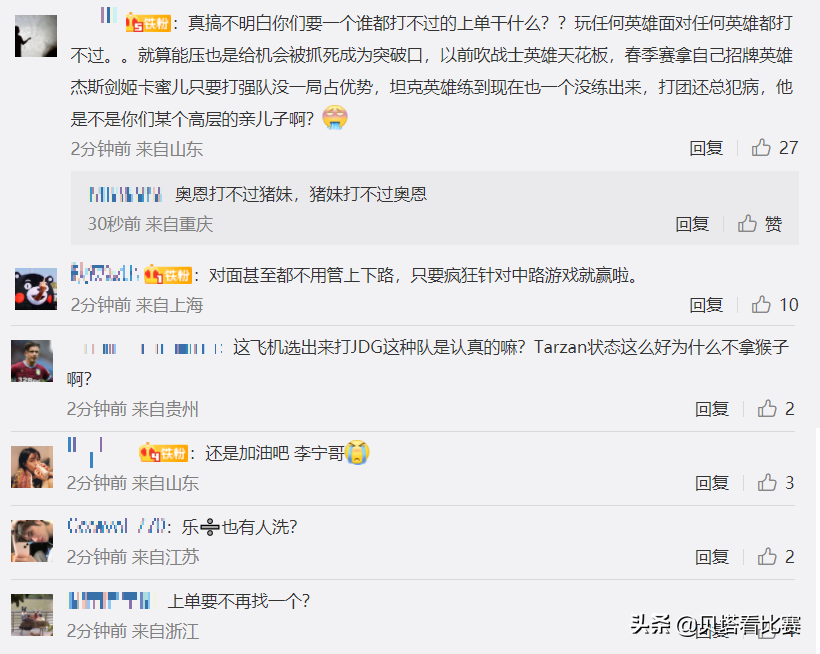Open the Kumamon avatar profile
The height and width of the screenshot is (654, 820).
point(36,289)
